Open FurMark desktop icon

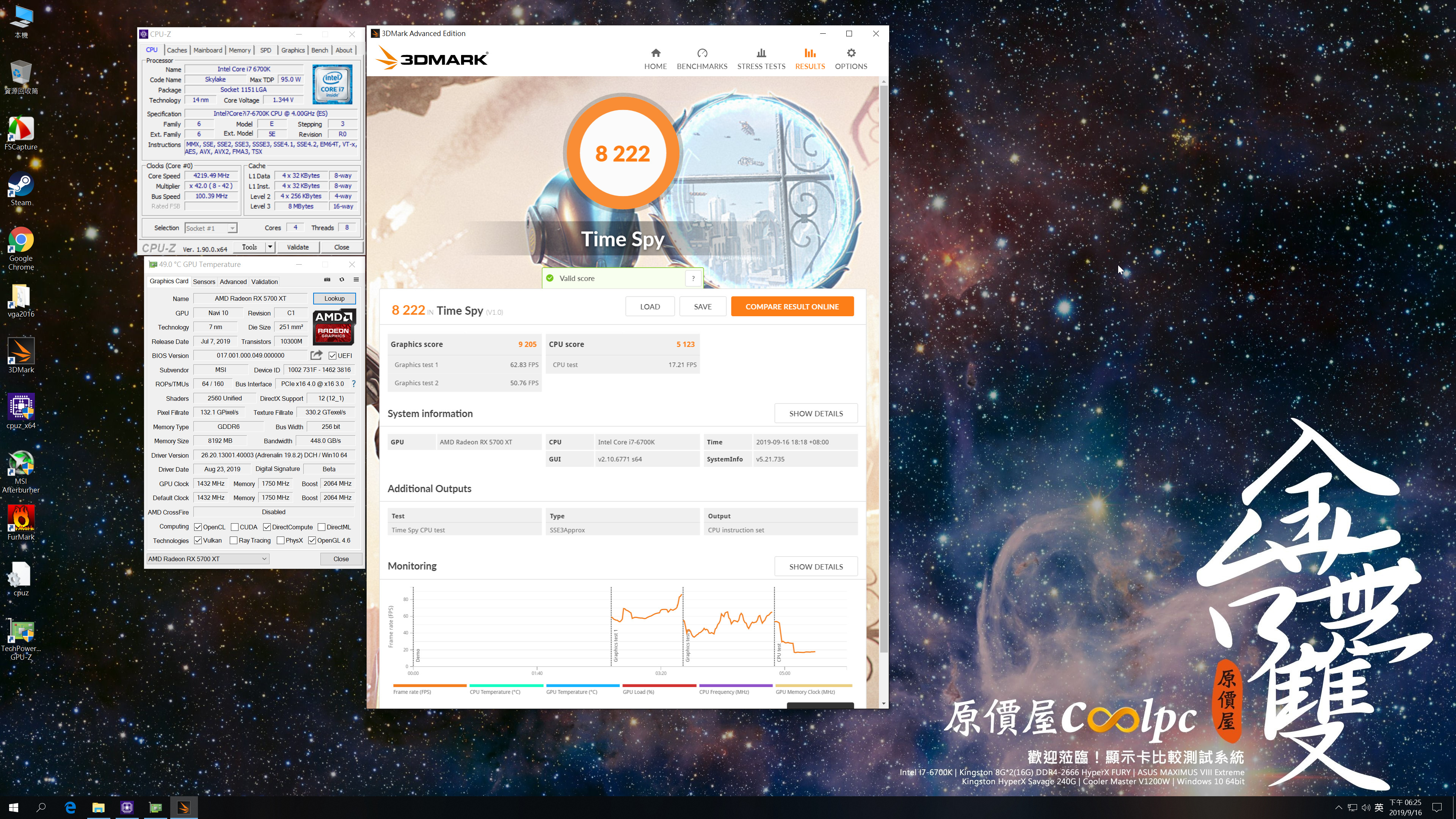(21, 523)
